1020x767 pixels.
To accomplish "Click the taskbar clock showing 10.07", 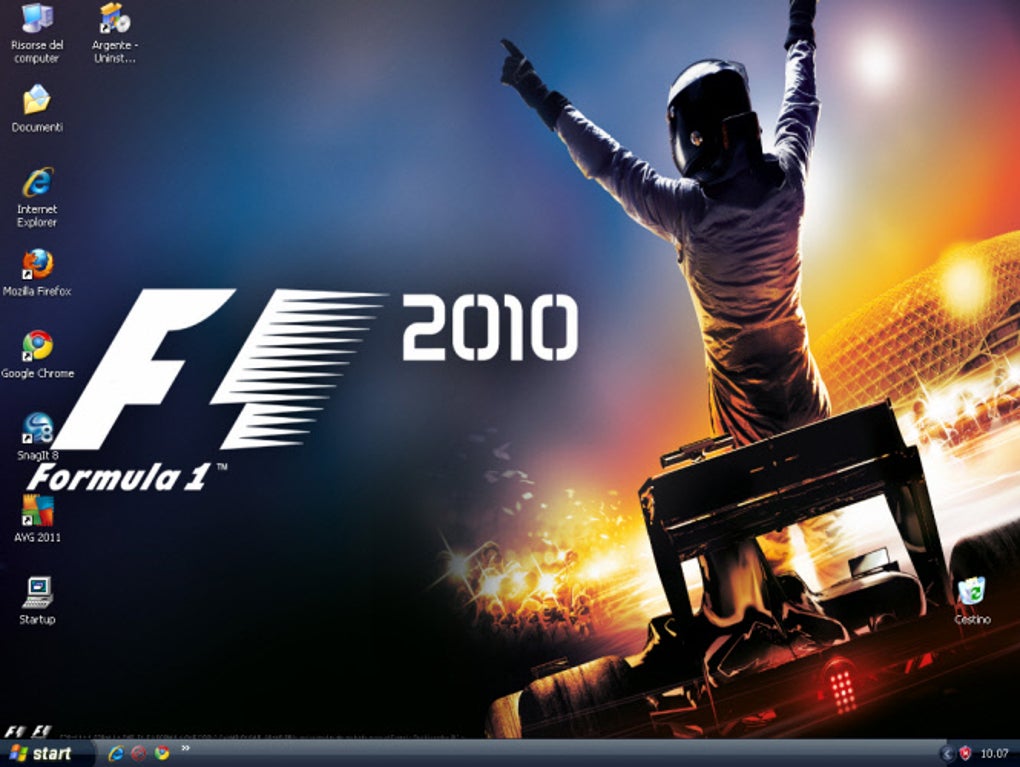I will (994, 753).
